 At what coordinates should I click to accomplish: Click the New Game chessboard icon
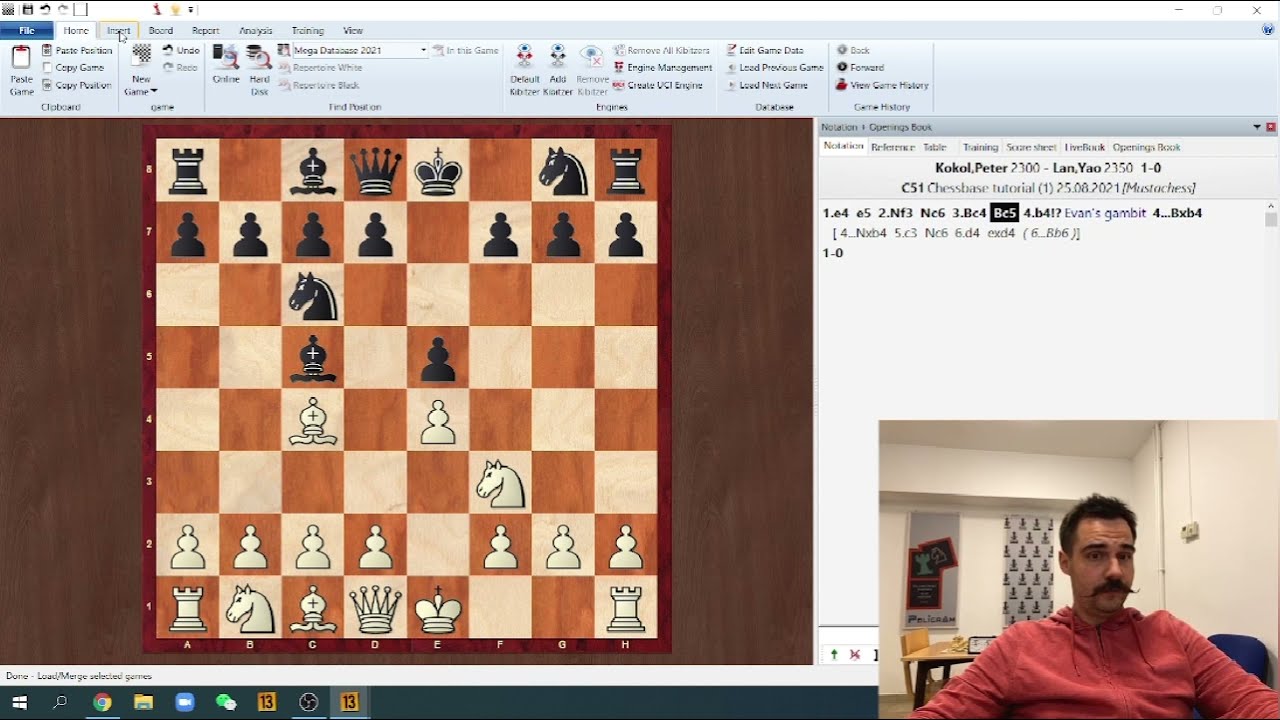point(142,56)
